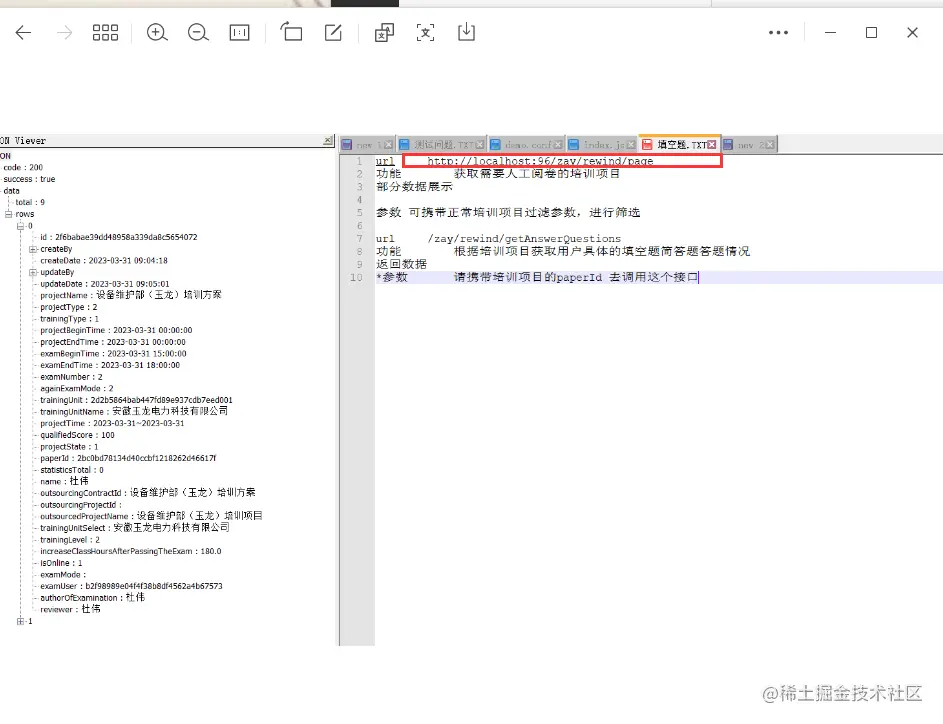This screenshot has height=724, width=943.
Task: Select the id value row
Action: (x=118, y=238)
